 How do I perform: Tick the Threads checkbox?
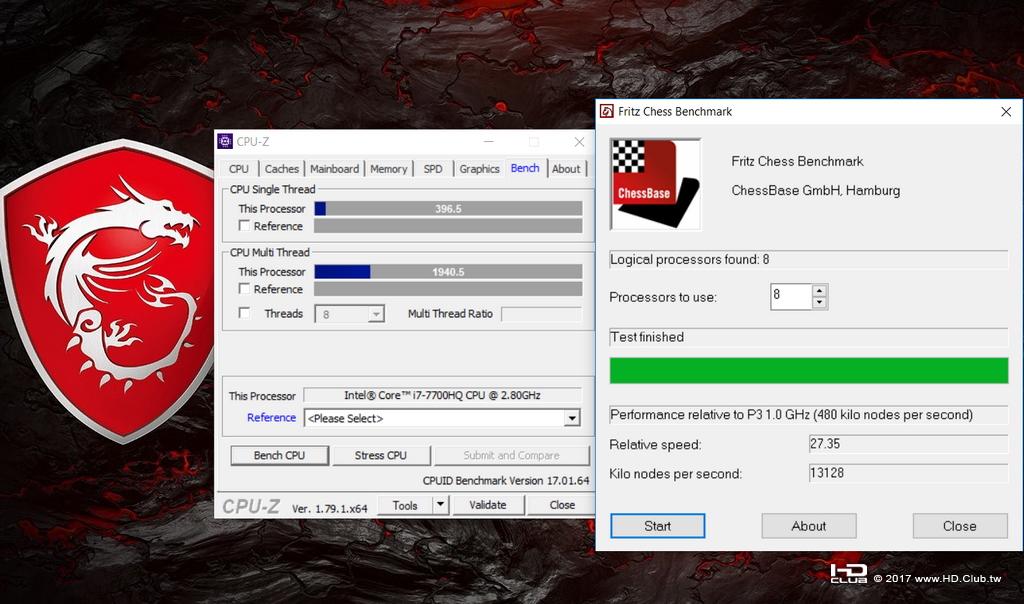pos(244,313)
